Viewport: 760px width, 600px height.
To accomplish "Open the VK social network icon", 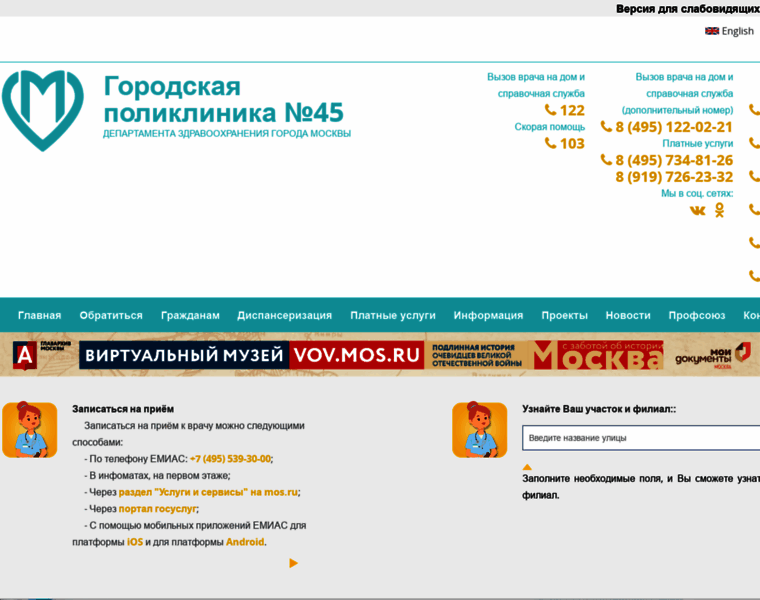I will point(697,210).
